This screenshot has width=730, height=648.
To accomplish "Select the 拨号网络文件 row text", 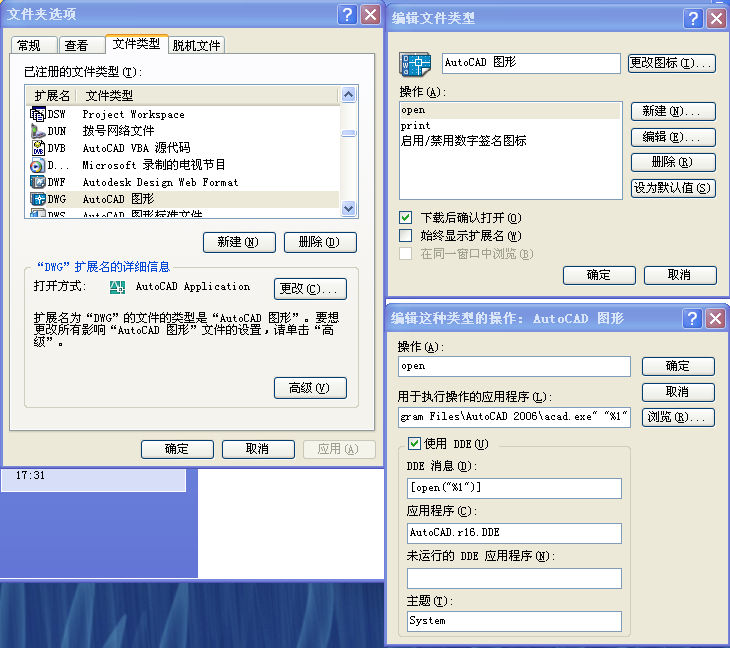I will pos(118,131).
